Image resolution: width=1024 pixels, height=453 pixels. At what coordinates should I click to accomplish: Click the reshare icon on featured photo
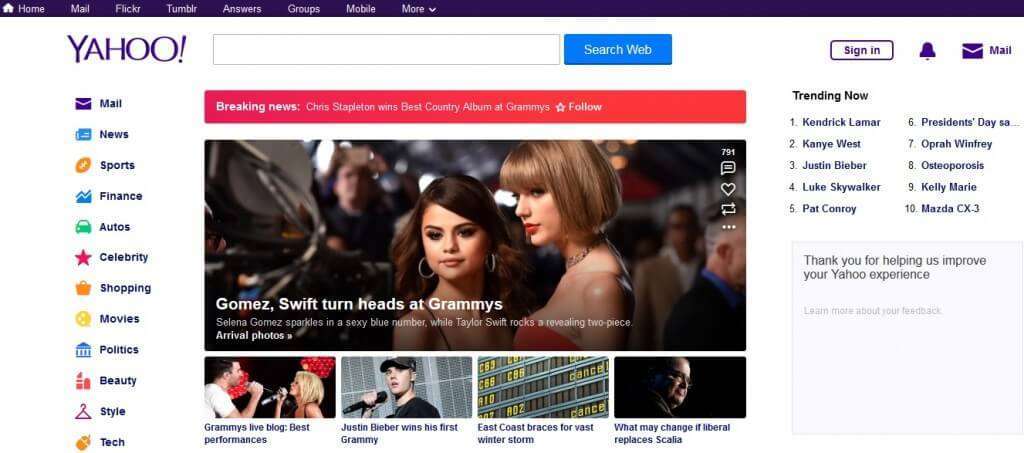[728, 209]
